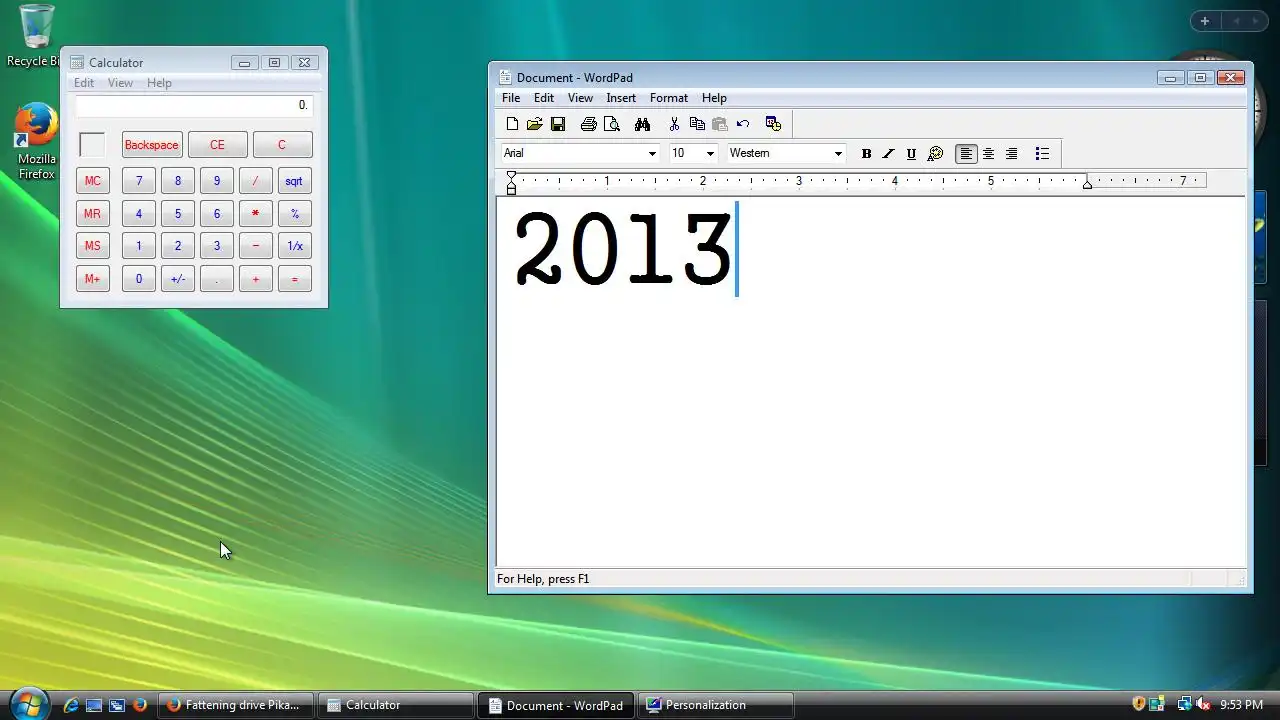The width and height of the screenshot is (1280, 720).
Task: Select Align Right in WordPad format bar
Action: coord(1011,154)
